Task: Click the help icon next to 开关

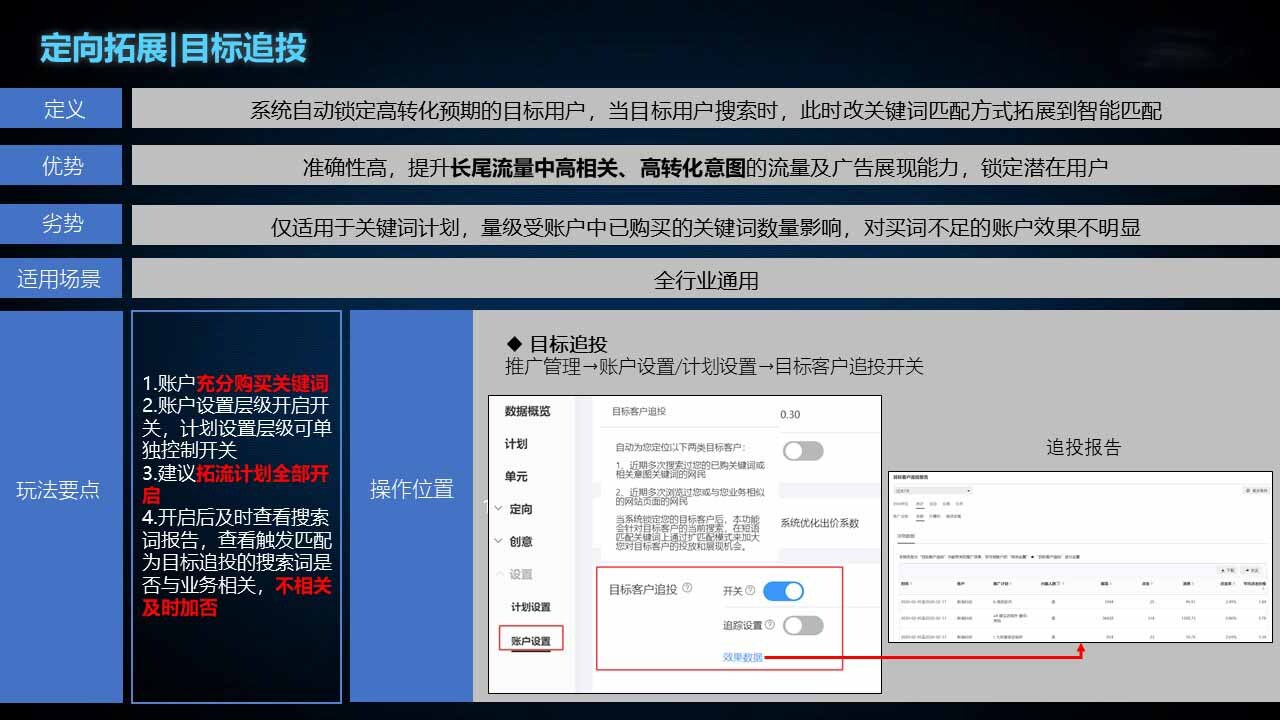Action: coord(750,591)
